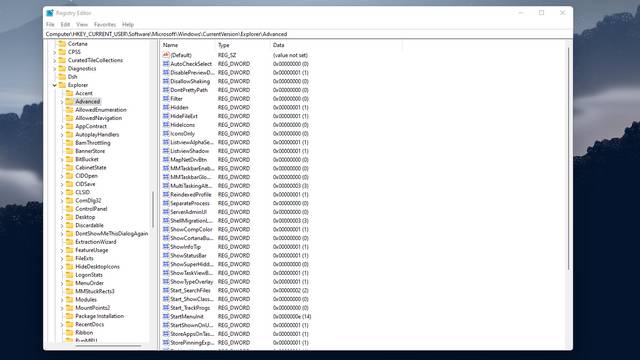Click the ListviewShadow DWORD icon
This screenshot has height=360, width=640.
166,151
